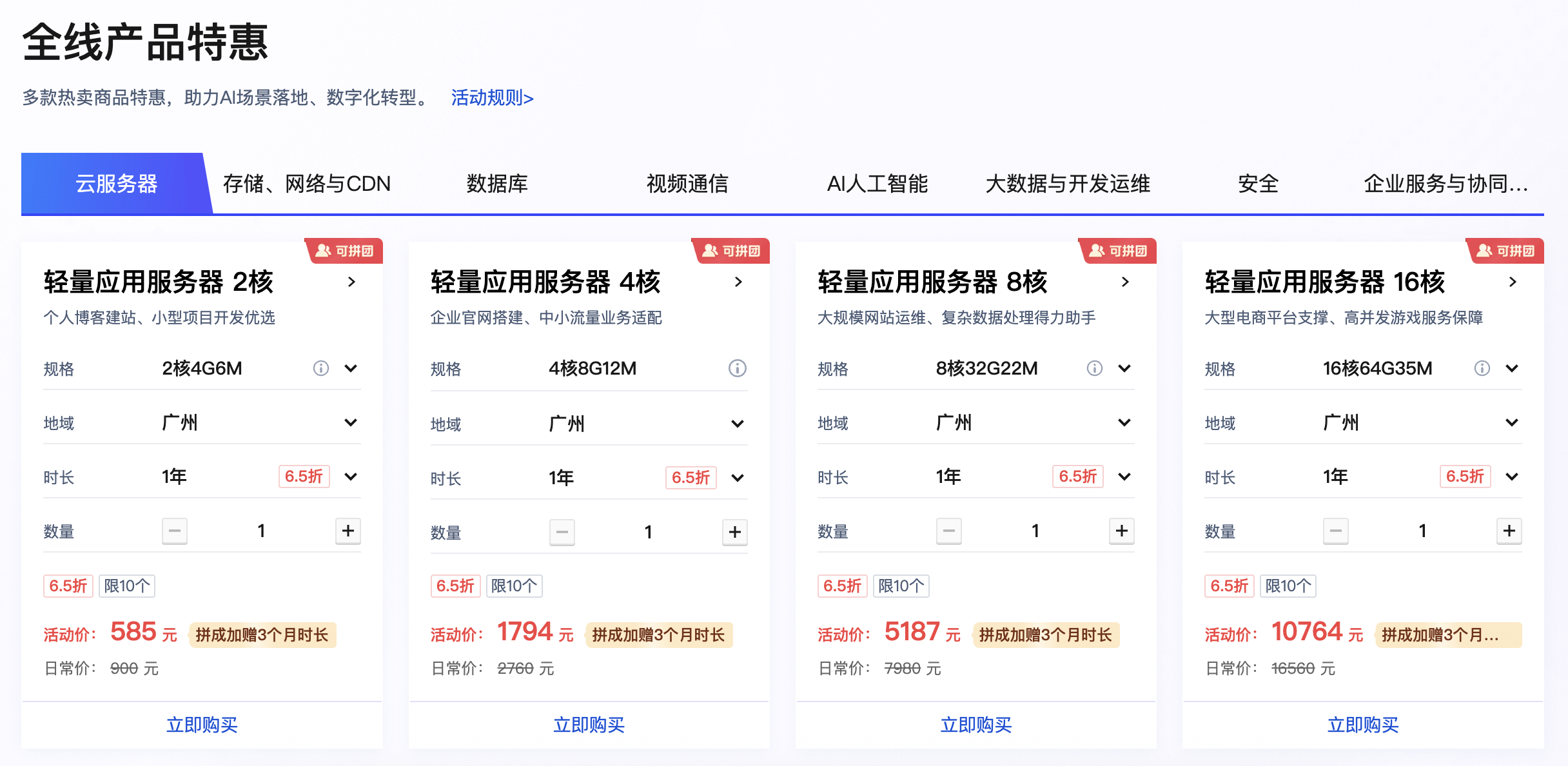Click 拼成加赠3个月时长 tag on 8核 card
The width and height of the screenshot is (1568, 766).
(1046, 635)
